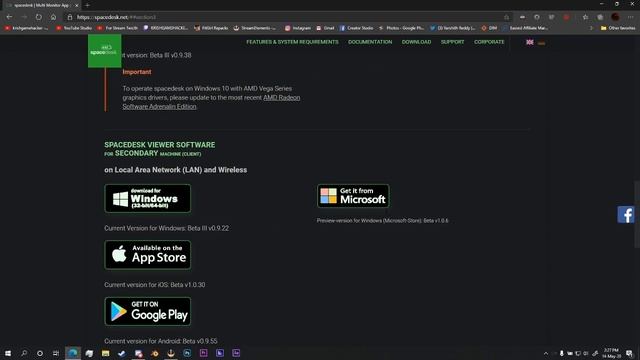Open Premiere Pro from the taskbar
This screenshot has width=640, height=360.
204,353
